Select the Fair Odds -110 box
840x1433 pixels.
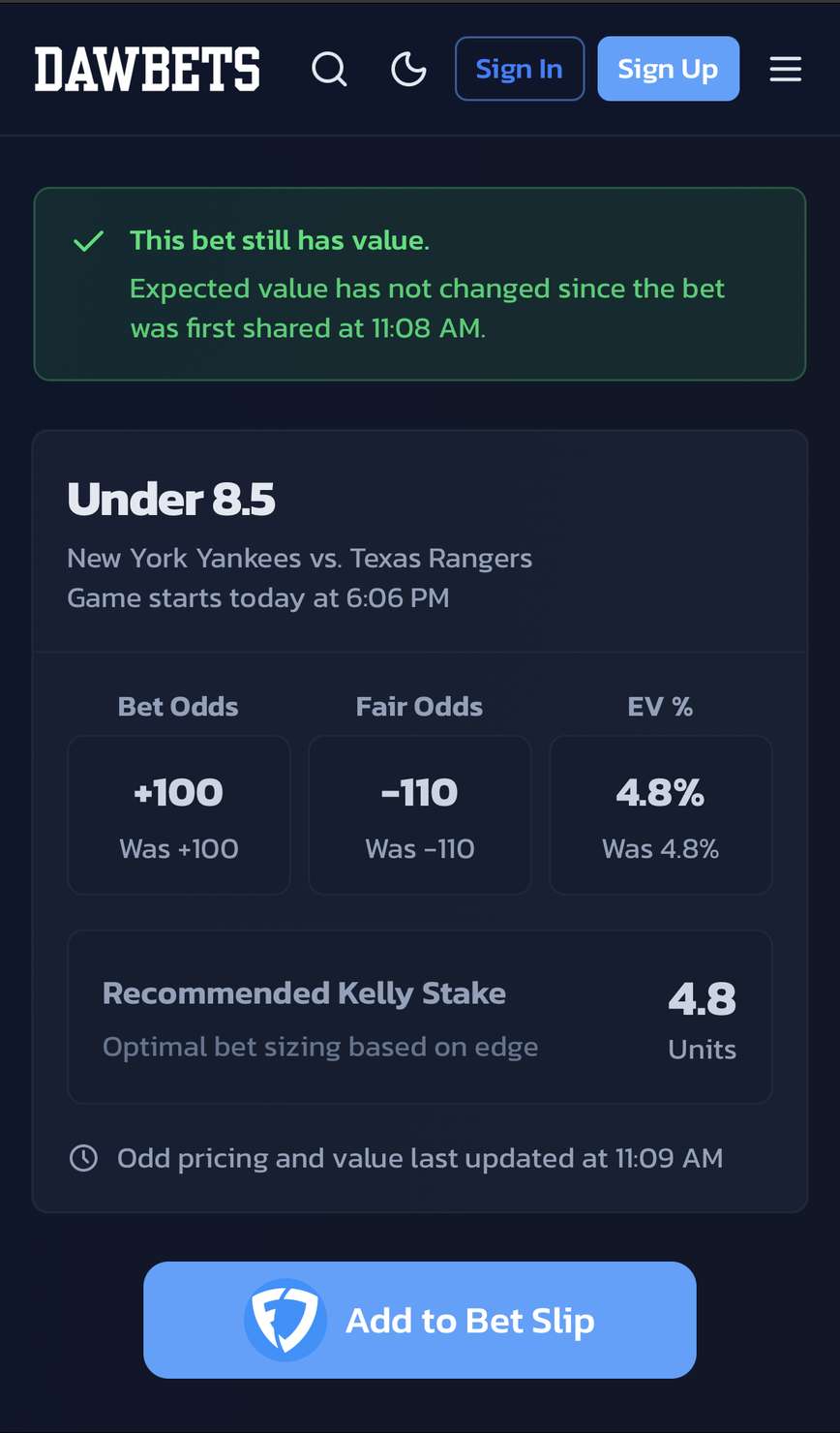pos(420,814)
